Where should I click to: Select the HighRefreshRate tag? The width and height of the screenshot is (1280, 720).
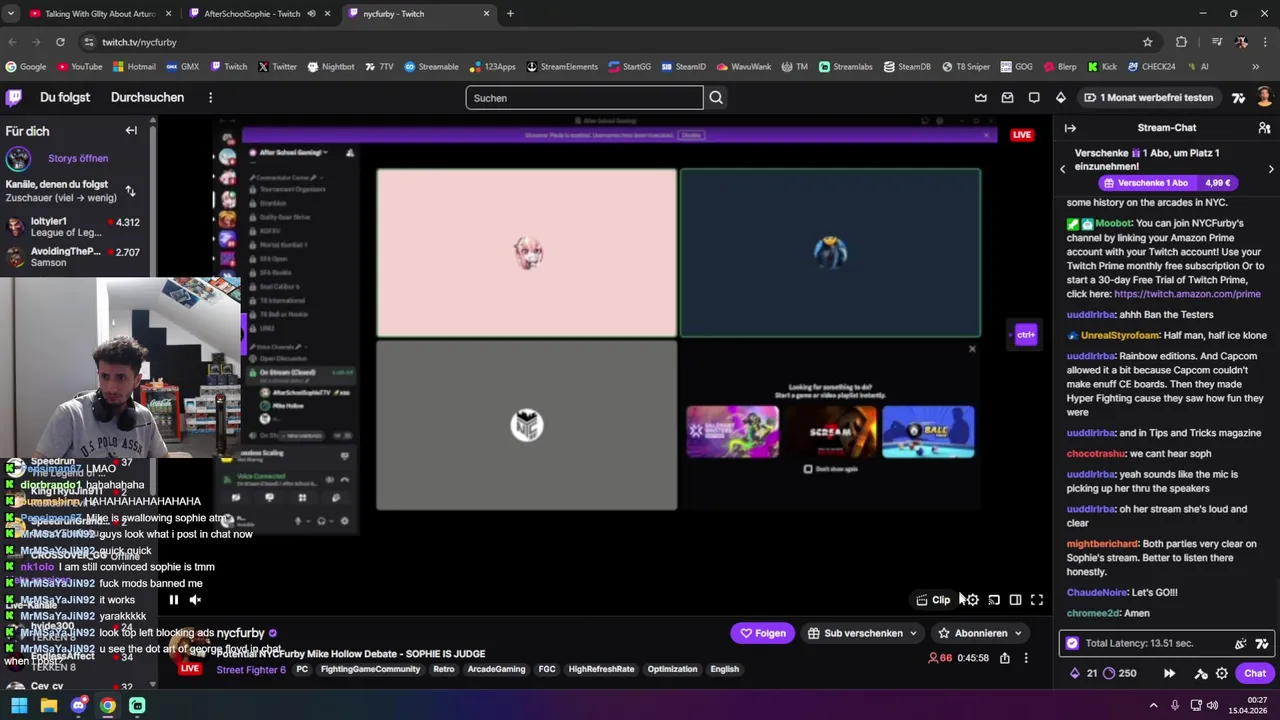coord(601,669)
